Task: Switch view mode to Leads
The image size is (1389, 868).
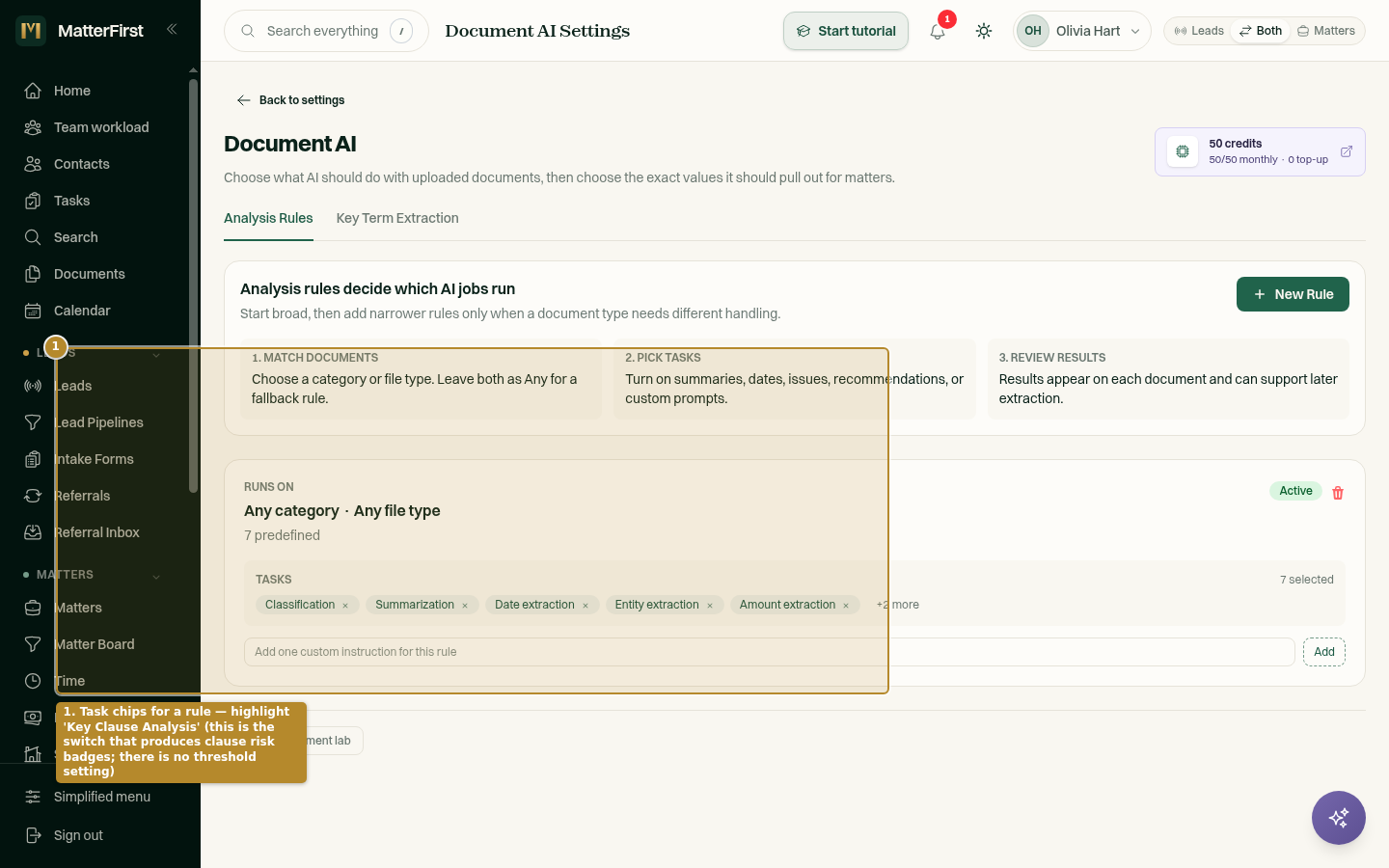Action: pos(1199,31)
